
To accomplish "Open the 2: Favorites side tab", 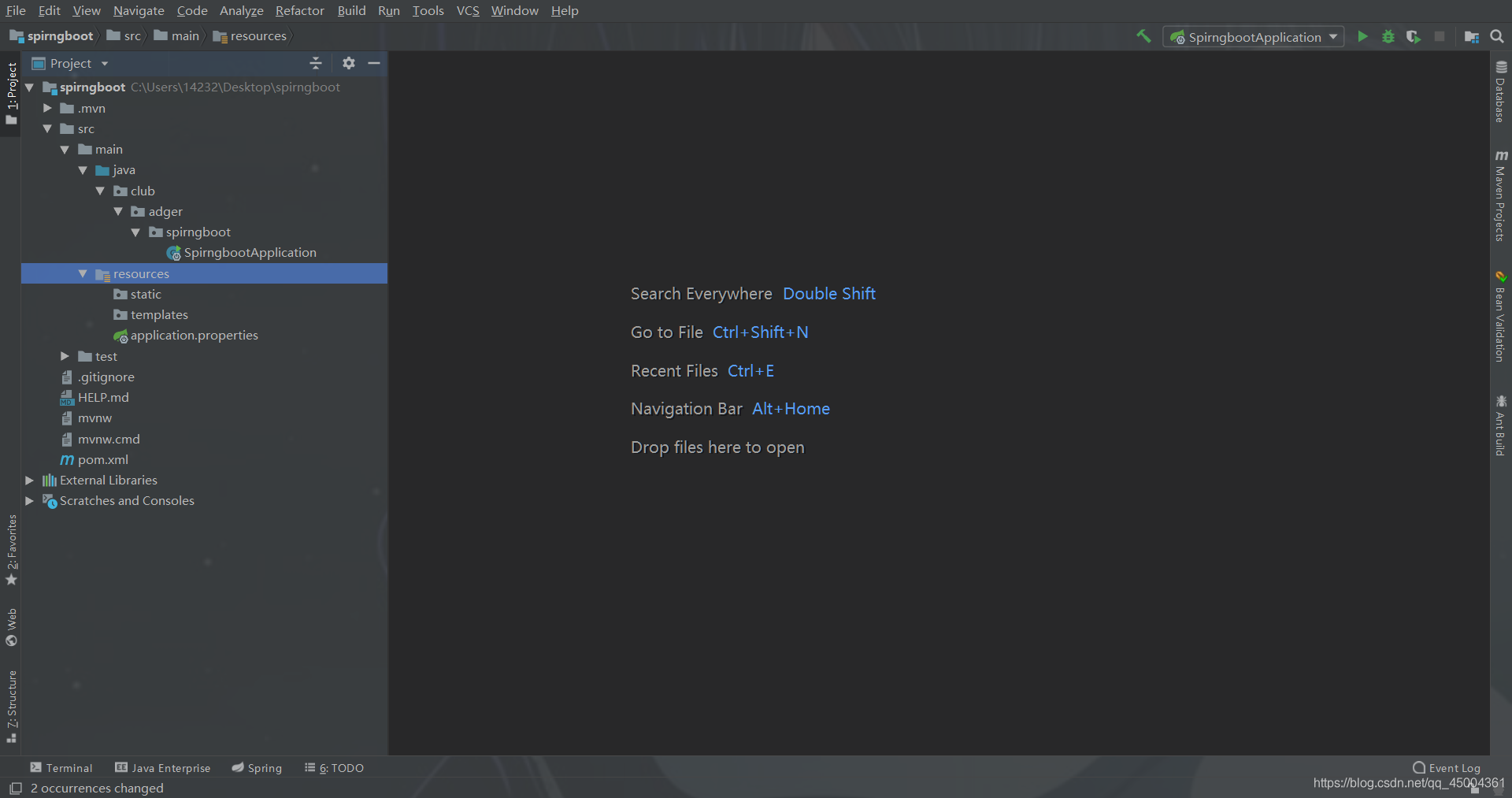I will click(x=11, y=550).
